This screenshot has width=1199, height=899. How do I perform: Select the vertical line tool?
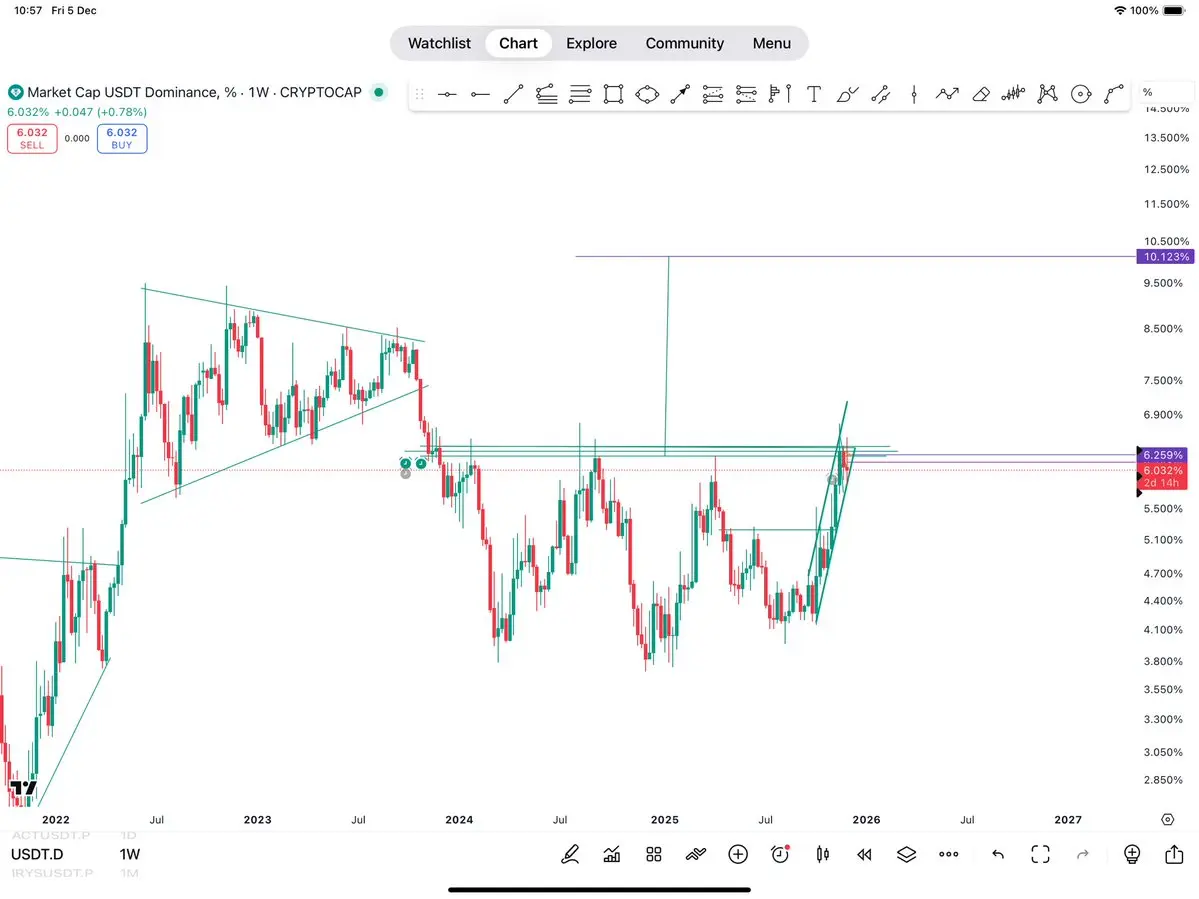[914, 94]
